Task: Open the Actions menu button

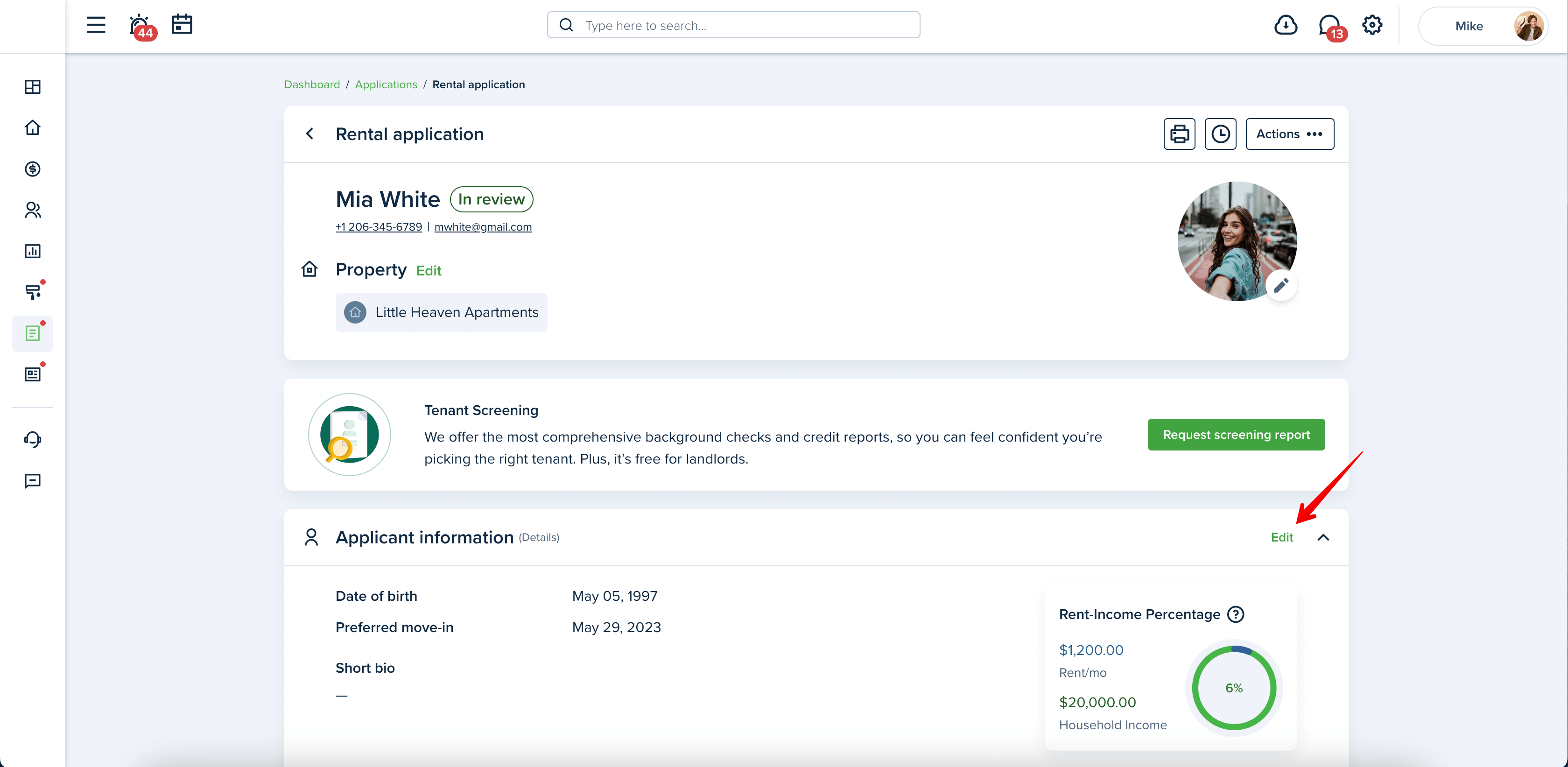Action: coord(1290,134)
